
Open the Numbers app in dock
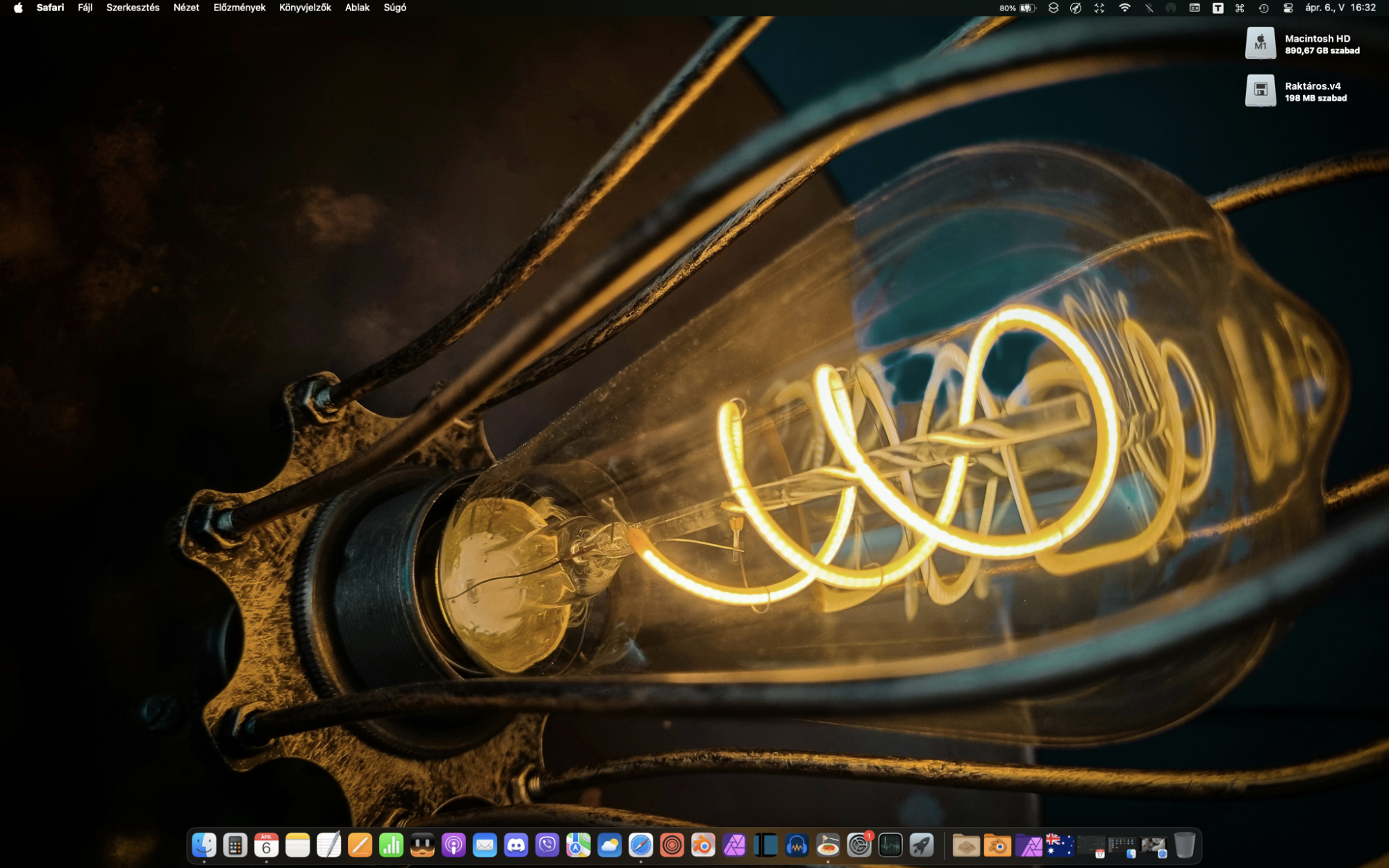391,845
